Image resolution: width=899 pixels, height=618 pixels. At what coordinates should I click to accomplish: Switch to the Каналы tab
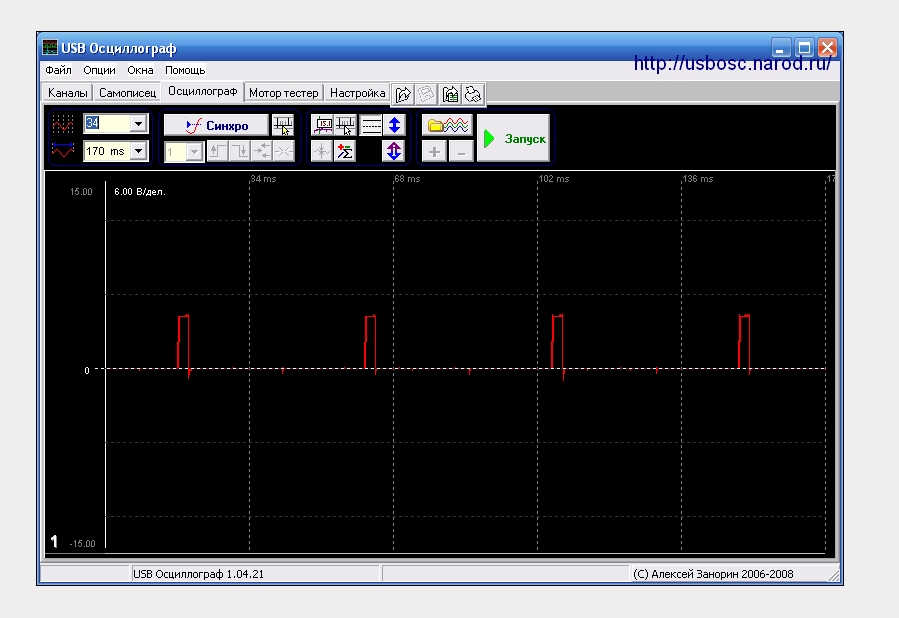pyautogui.click(x=68, y=93)
